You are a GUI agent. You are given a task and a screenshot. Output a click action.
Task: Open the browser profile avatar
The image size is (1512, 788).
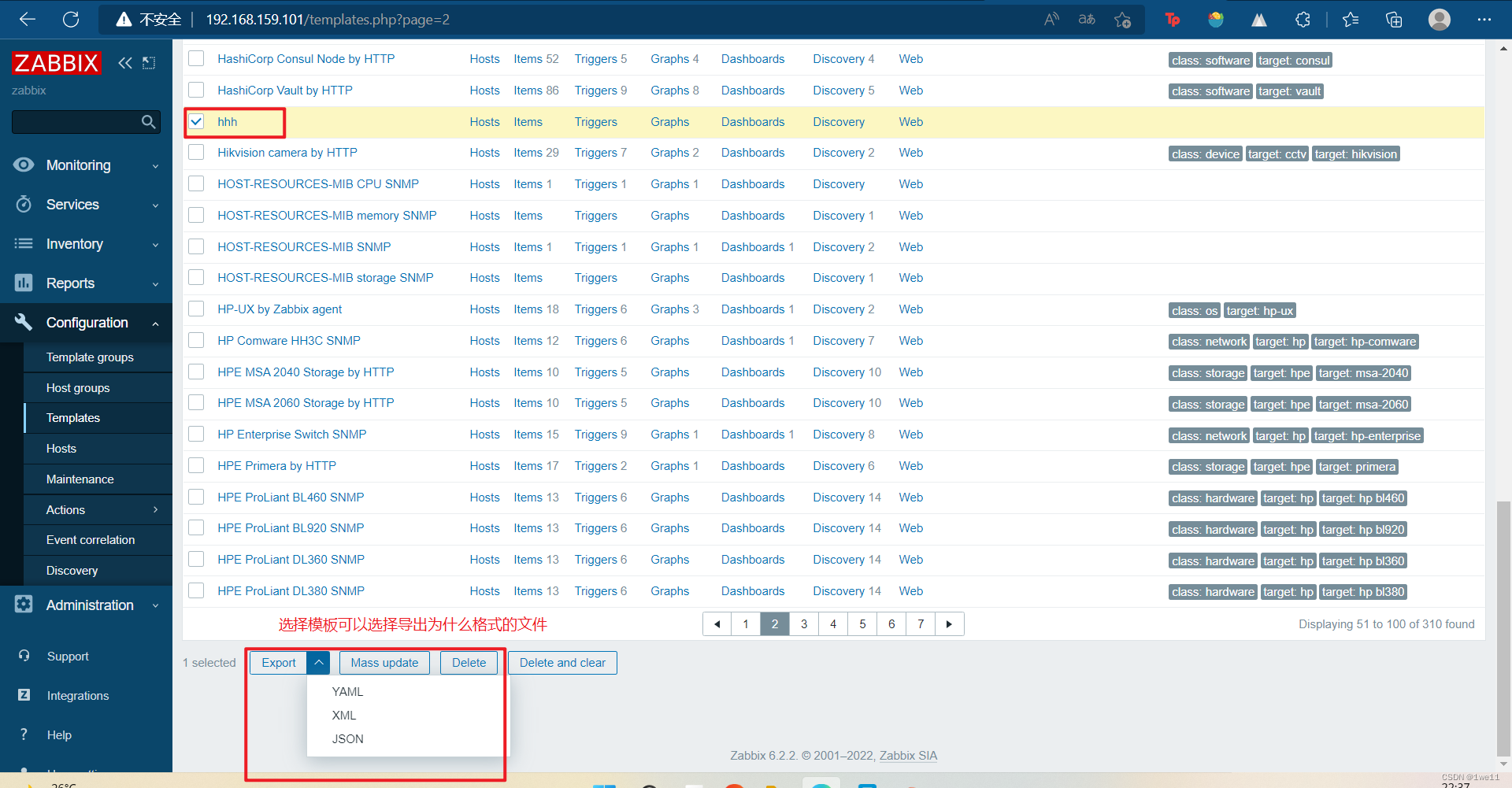[x=1440, y=20]
